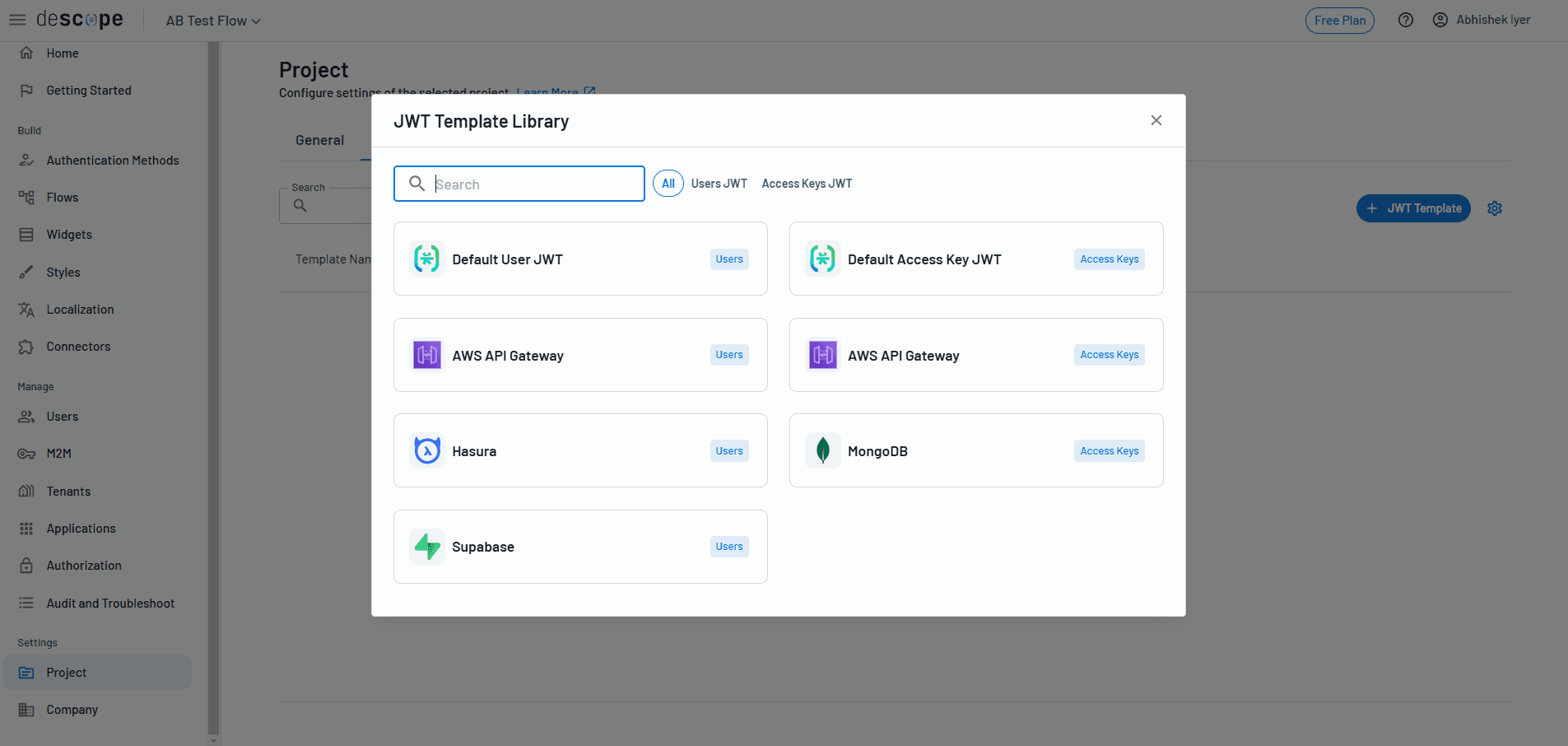Open the JWT settings gear icon
1568x746 pixels.
(x=1495, y=207)
